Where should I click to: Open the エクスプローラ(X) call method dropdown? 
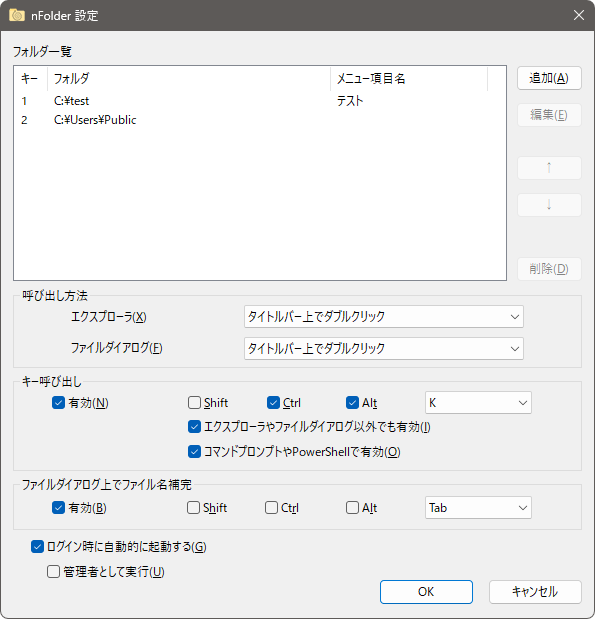coord(384,317)
